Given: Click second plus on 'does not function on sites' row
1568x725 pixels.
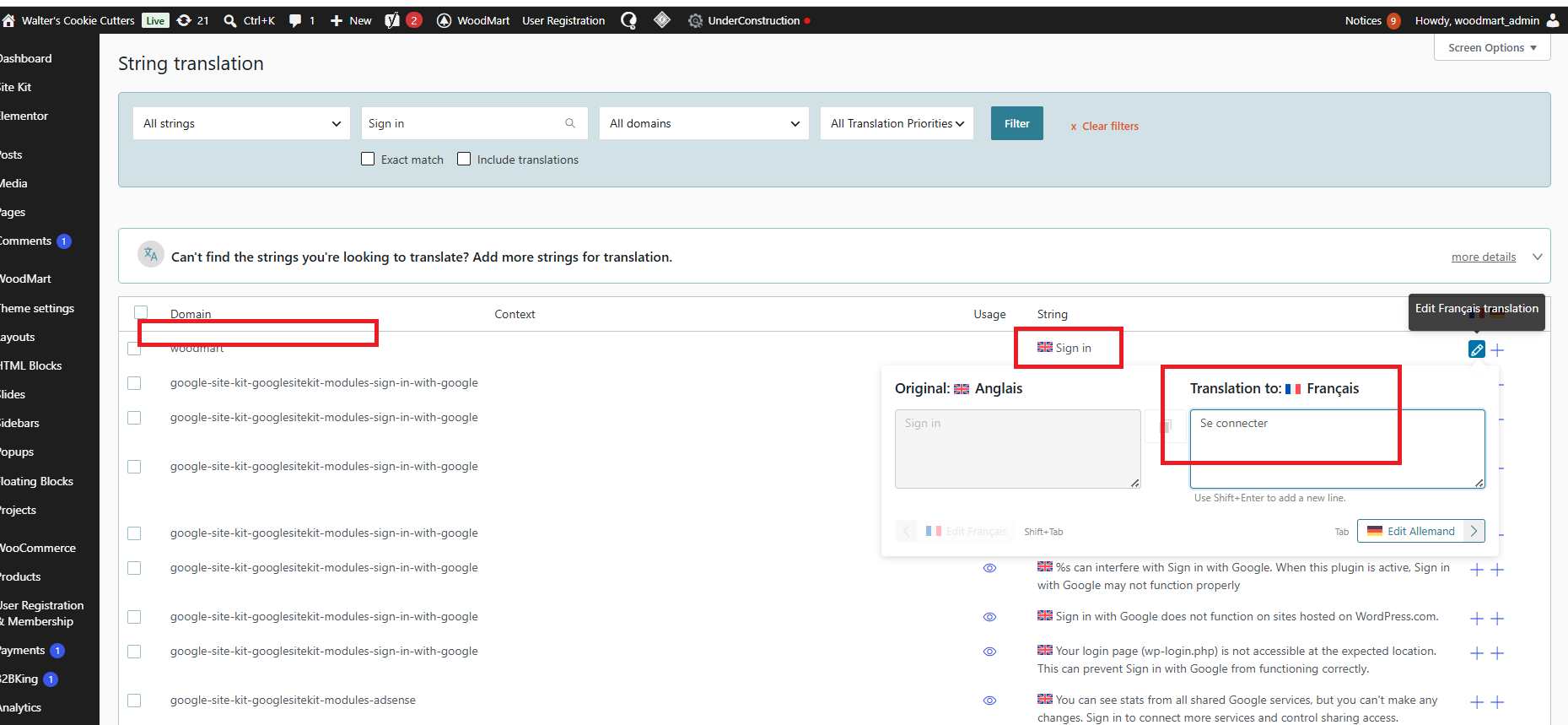Looking at the screenshot, I should point(1497,619).
